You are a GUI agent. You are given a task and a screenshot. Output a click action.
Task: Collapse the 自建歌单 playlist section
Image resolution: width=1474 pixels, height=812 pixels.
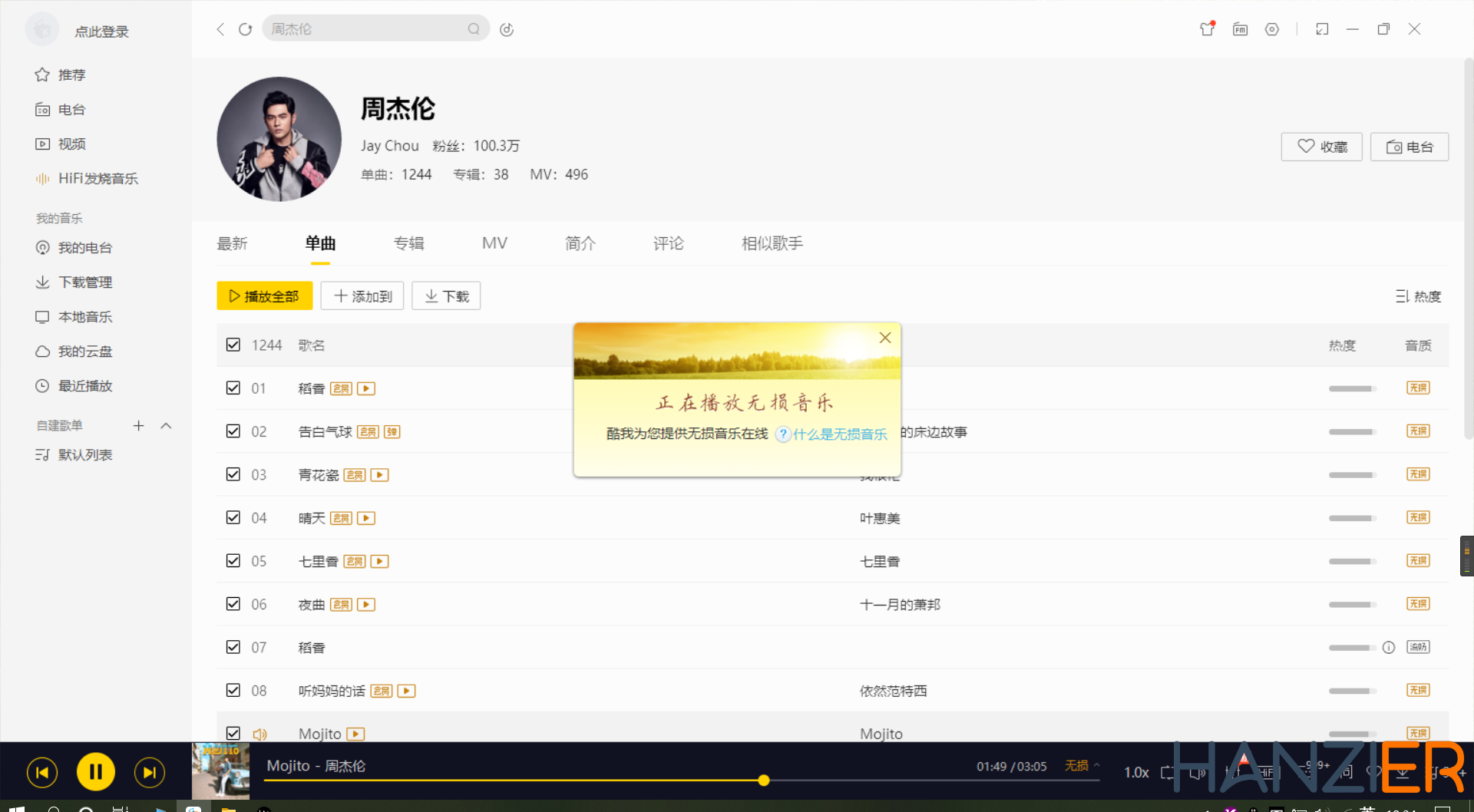(166, 425)
